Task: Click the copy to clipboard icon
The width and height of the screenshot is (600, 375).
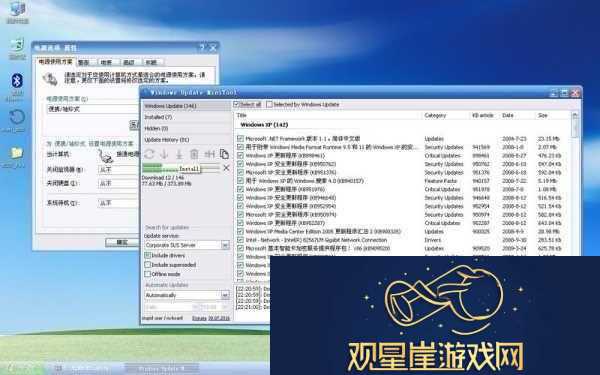Action: point(224,154)
